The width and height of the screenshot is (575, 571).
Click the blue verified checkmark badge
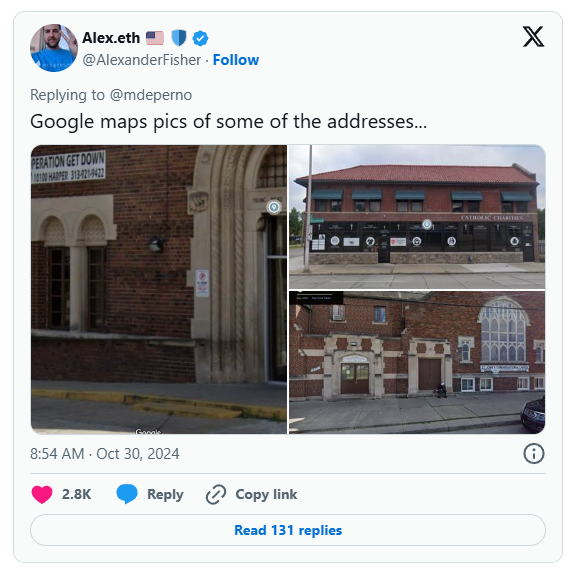[x=200, y=38]
